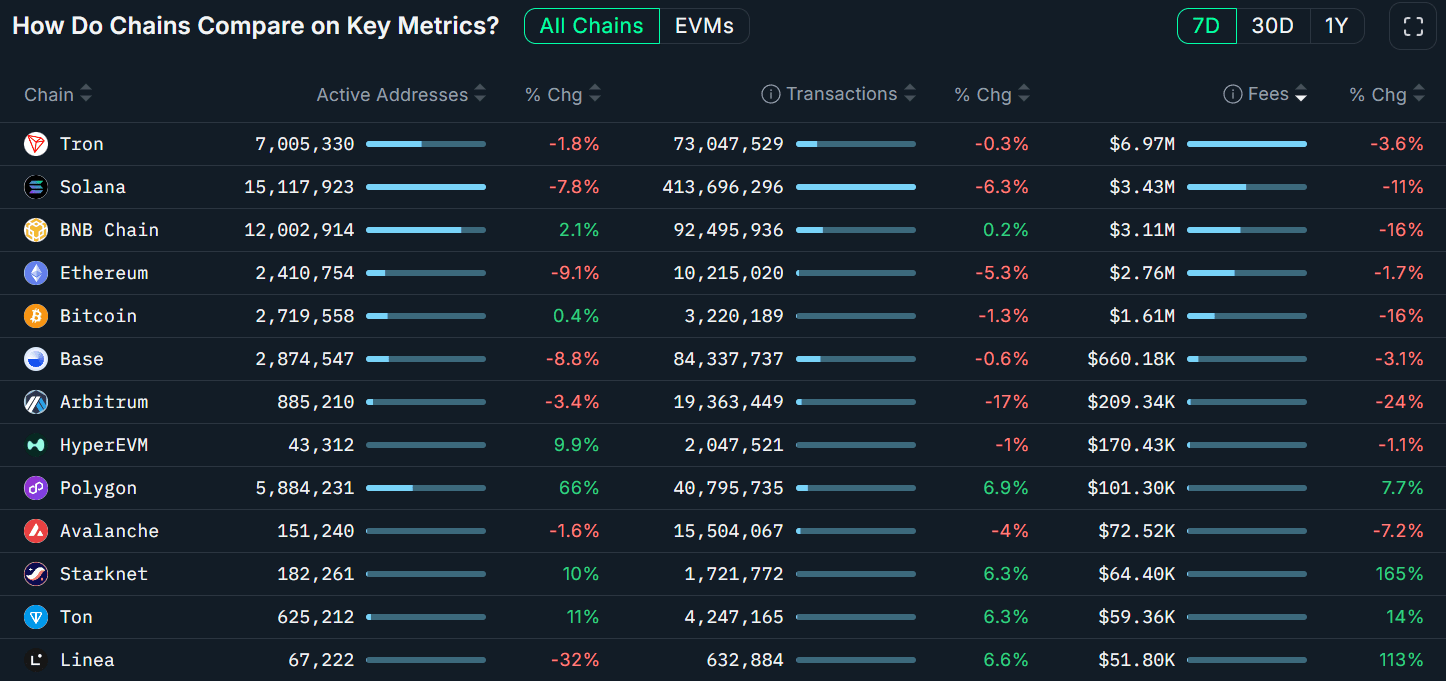Open fullscreen view with expand icon

tap(1413, 26)
